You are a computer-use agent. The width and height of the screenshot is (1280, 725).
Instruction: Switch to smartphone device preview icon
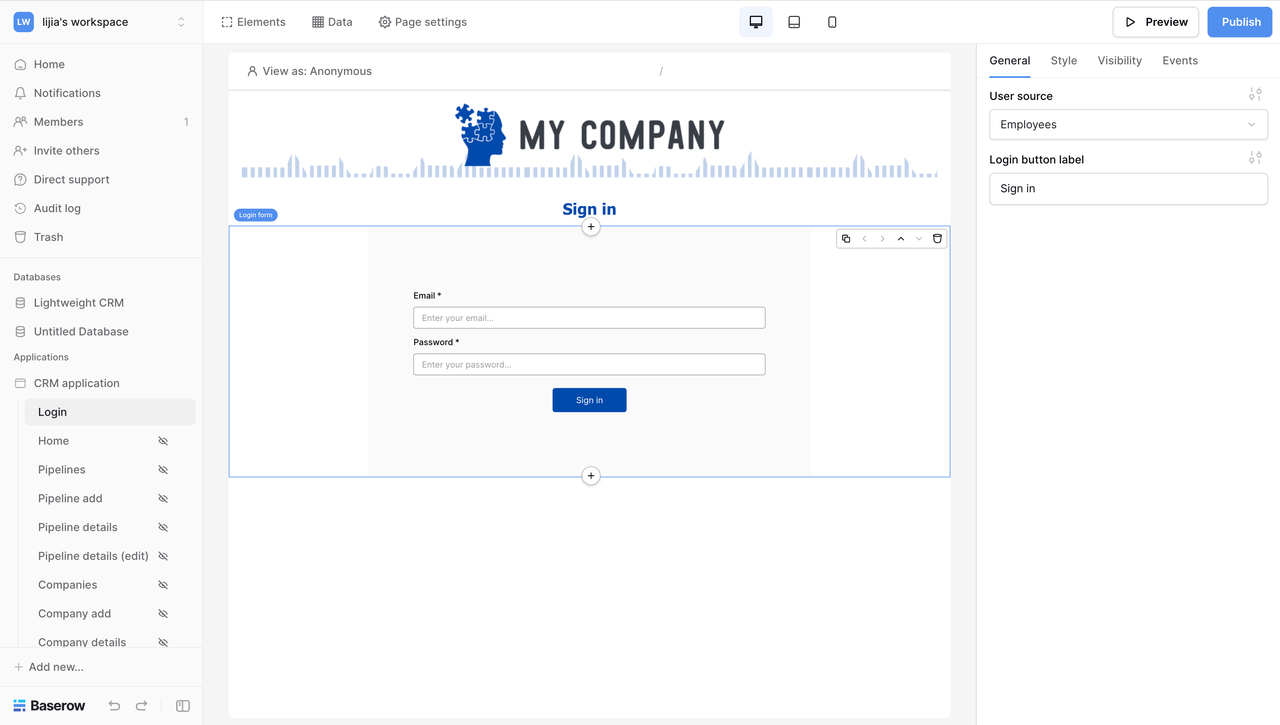click(832, 22)
